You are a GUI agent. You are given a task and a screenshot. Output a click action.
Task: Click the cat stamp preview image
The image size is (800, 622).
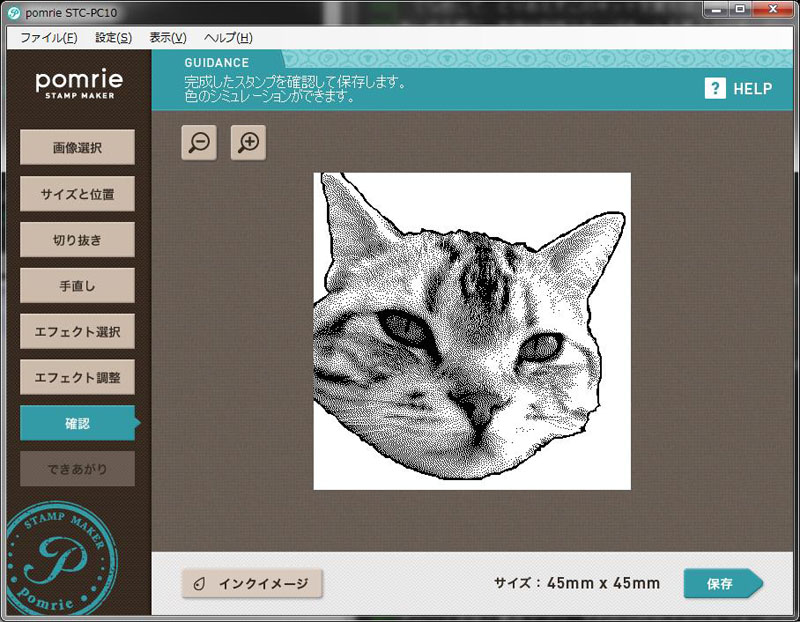point(470,330)
